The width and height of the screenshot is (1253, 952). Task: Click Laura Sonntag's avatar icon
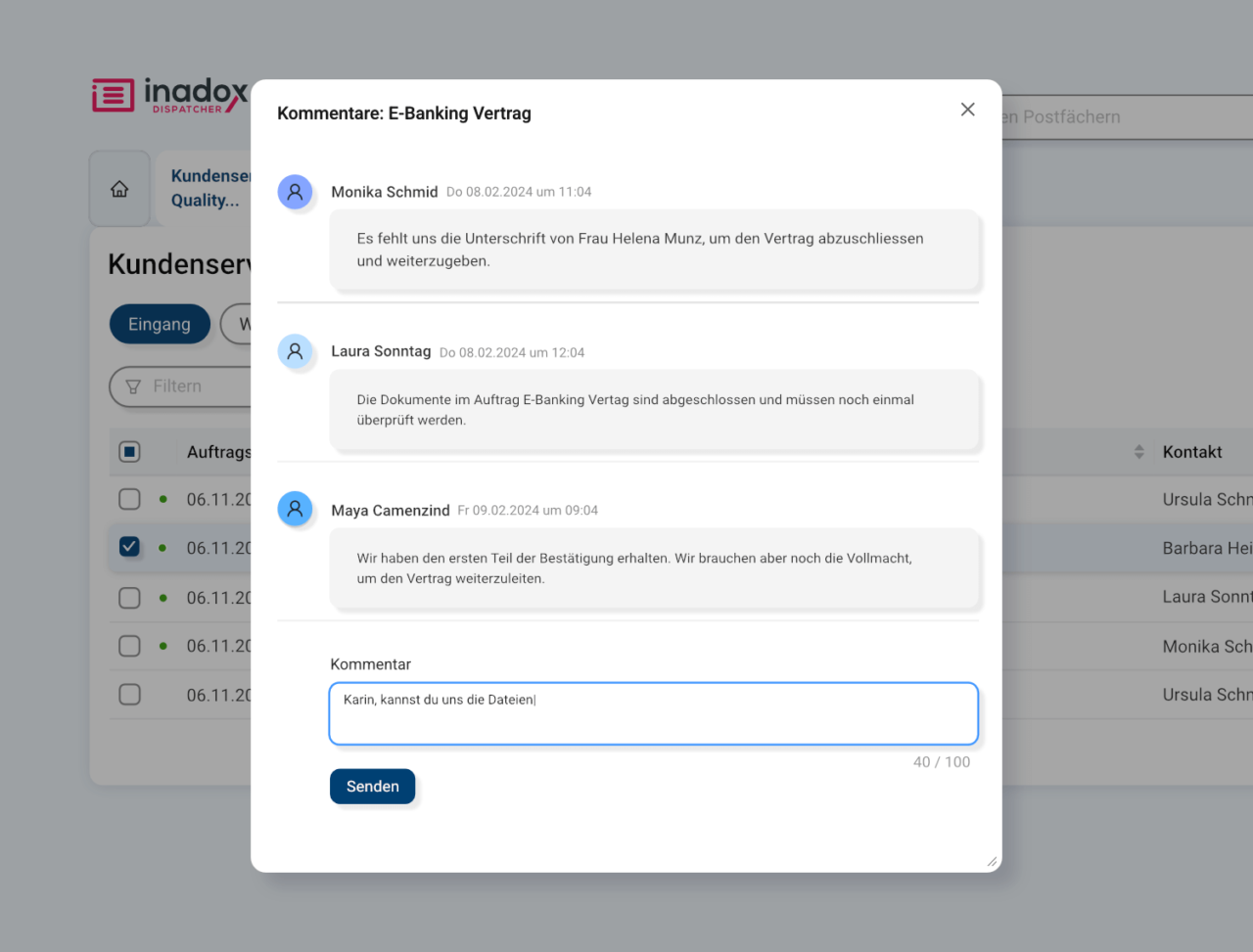295,350
